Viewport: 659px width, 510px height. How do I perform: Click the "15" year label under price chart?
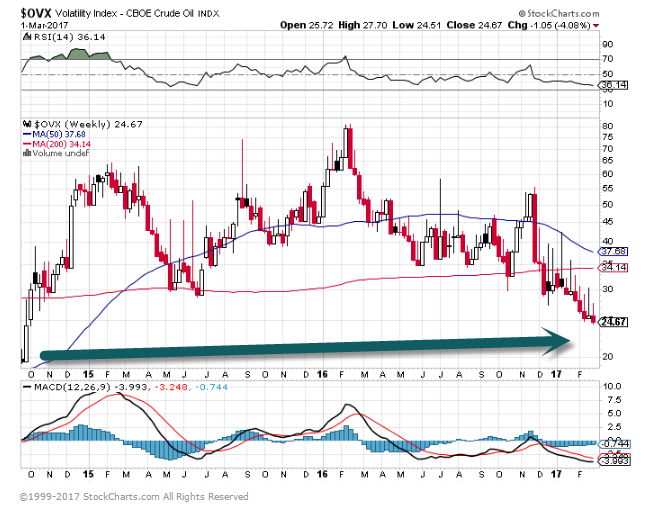point(88,374)
